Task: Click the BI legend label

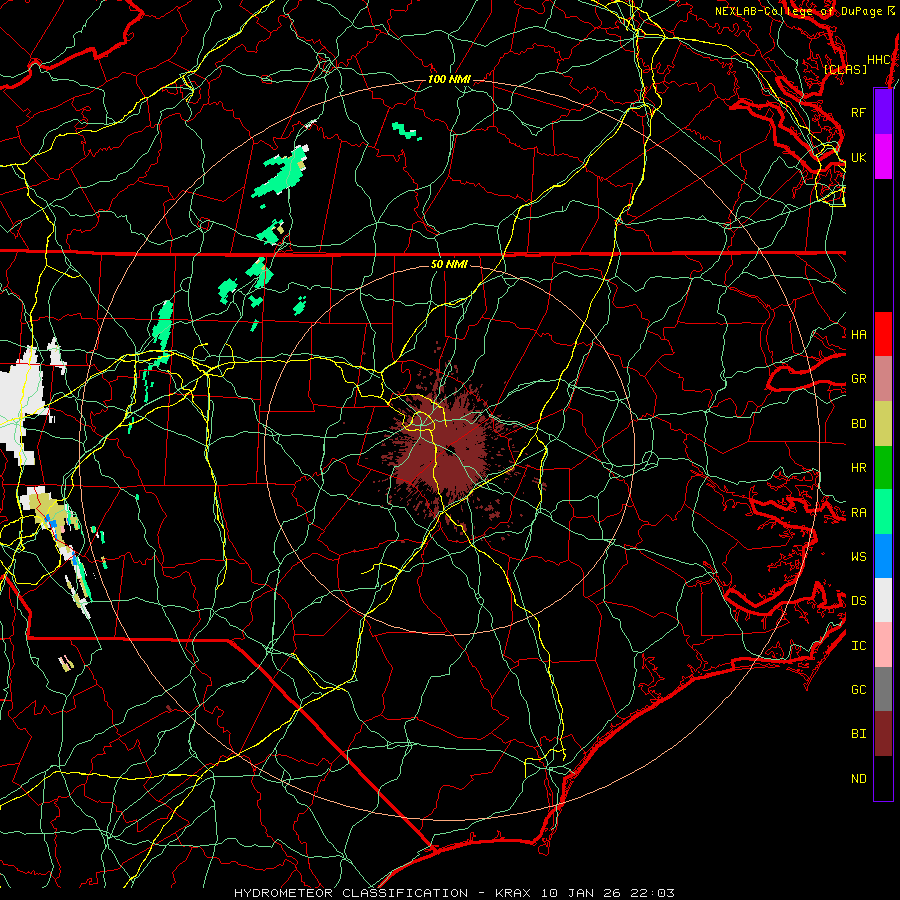Action: (859, 734)
